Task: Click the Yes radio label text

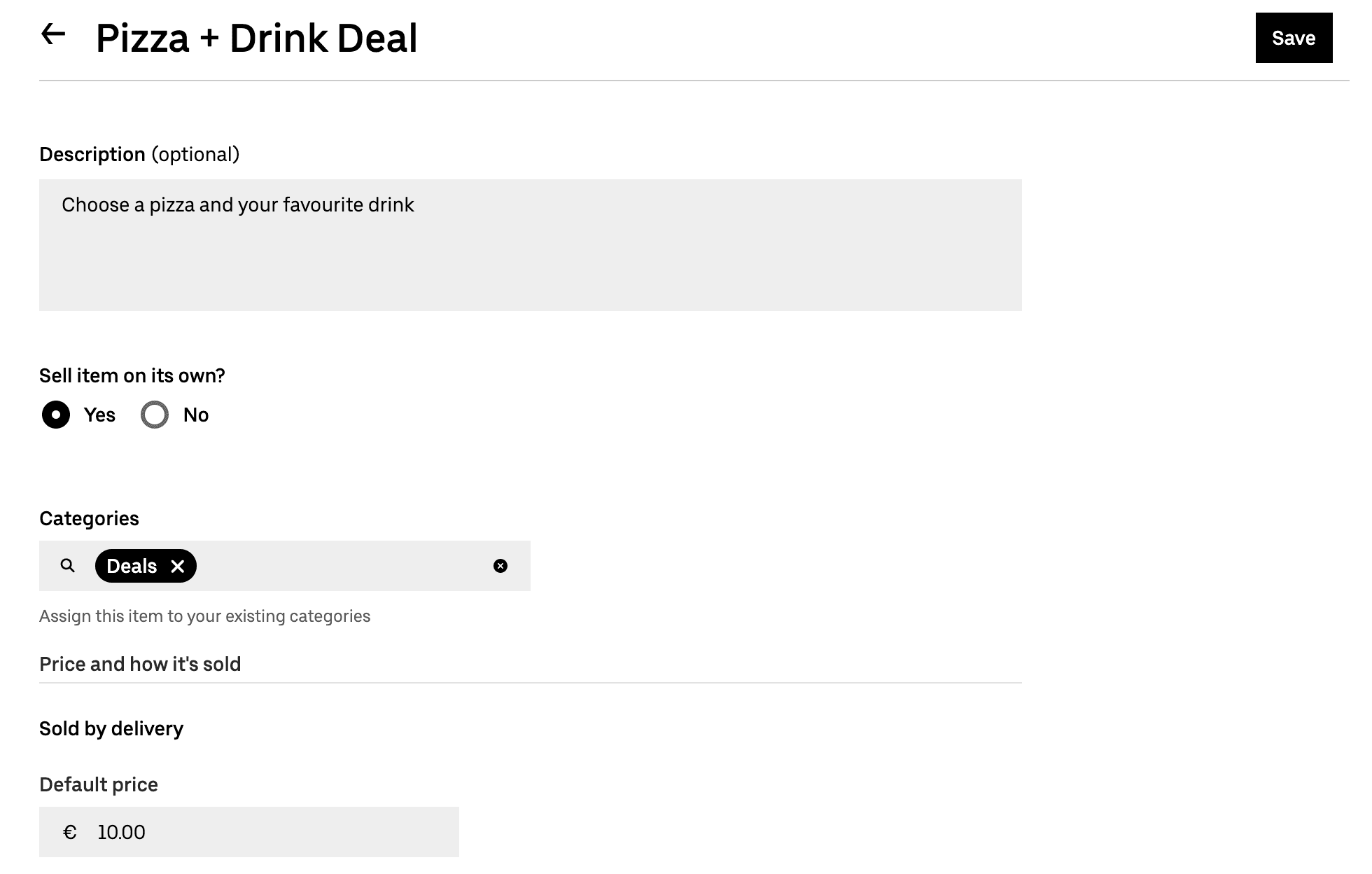Action: click(100, 415)
